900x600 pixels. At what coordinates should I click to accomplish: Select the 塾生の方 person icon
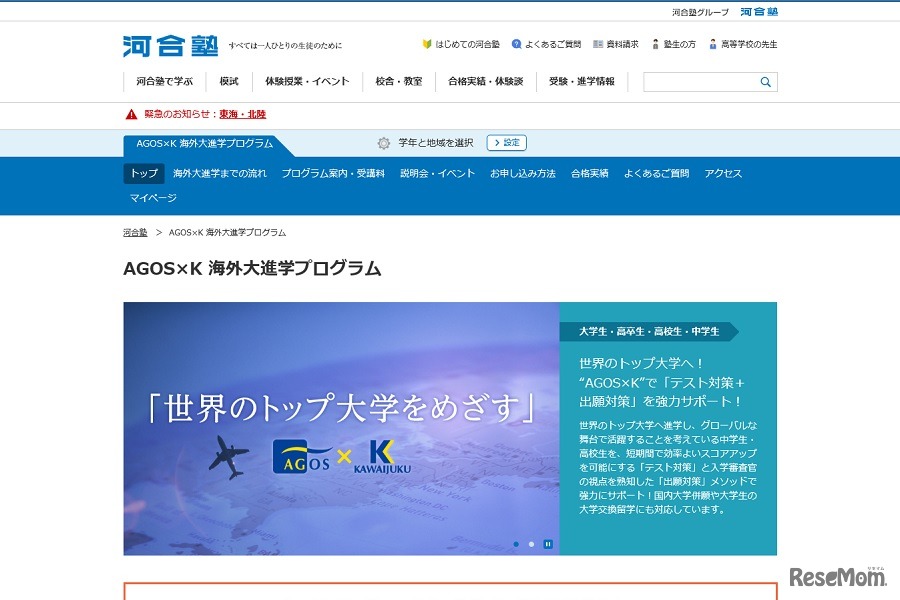point(656,44)
